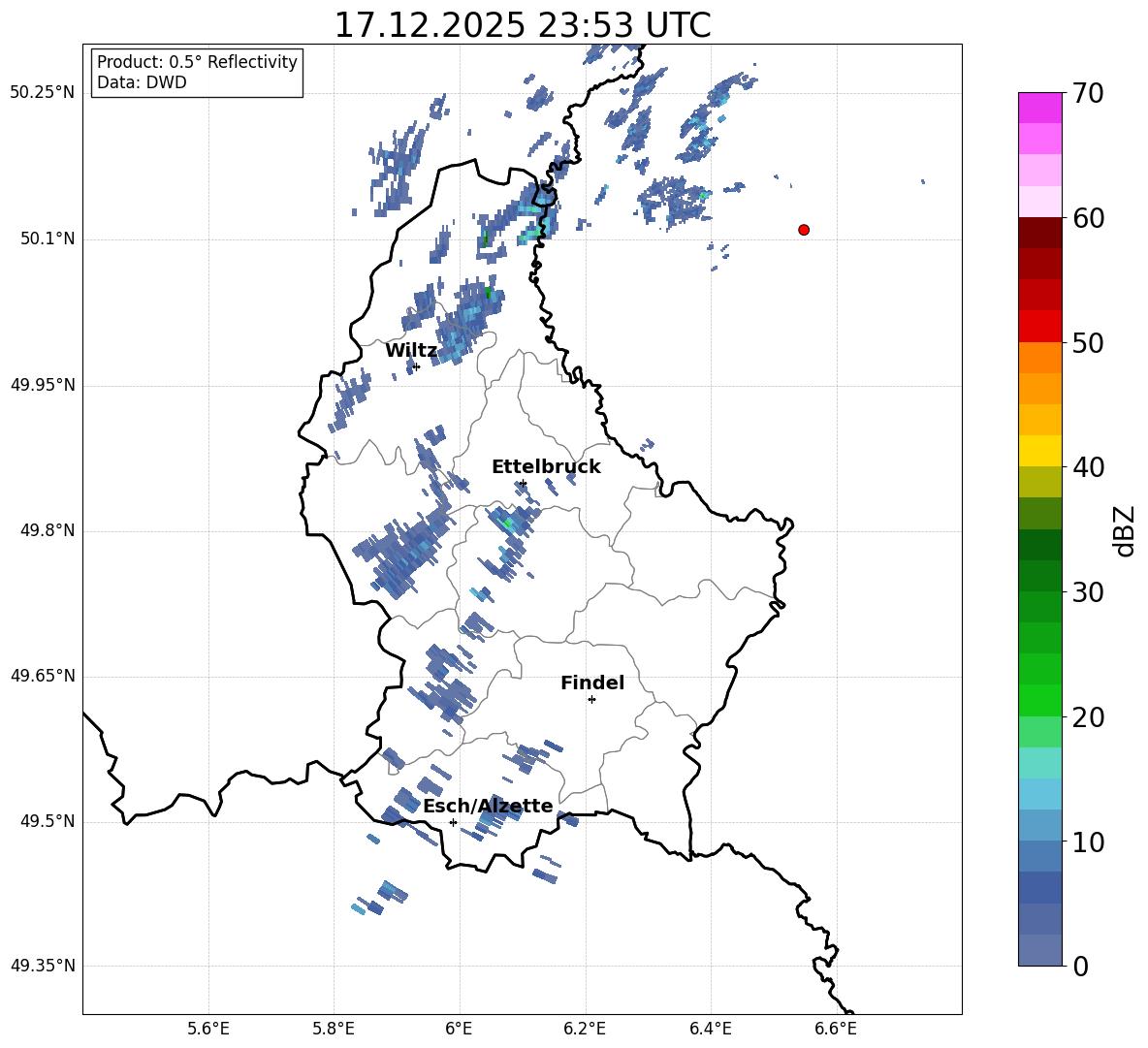Screen dimensions: 1148x1048
Task: Click the Wiltz city label
Action: coord(411,351)
